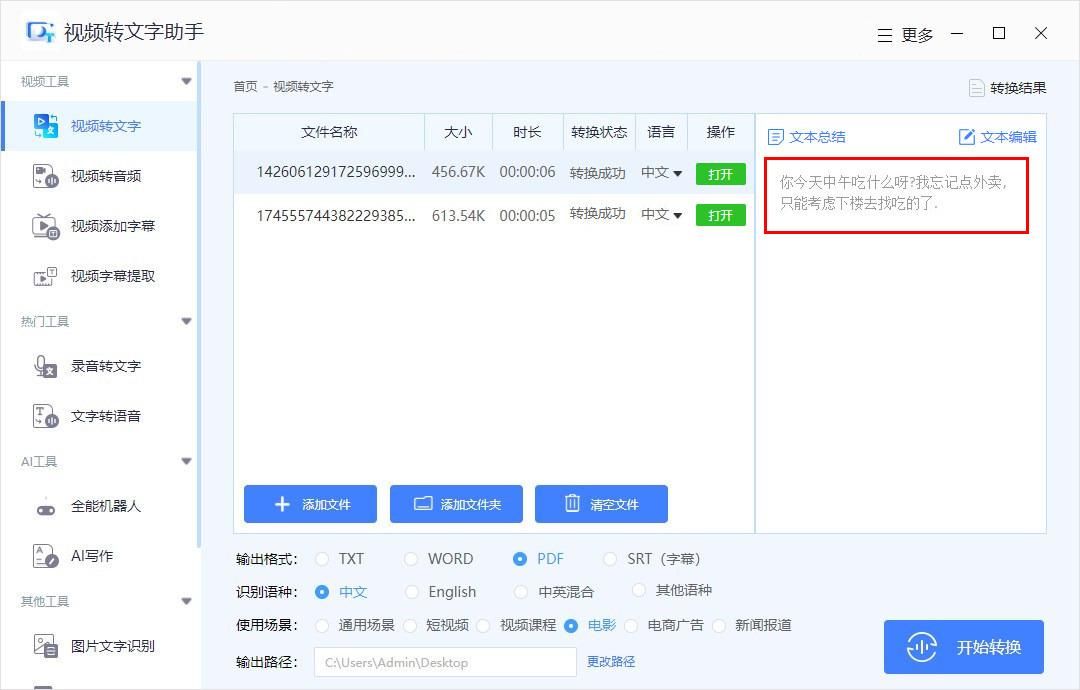Collapse the 其他工具 sidebar section
This screenshot has height=690, width=1080.
[186, 601]
